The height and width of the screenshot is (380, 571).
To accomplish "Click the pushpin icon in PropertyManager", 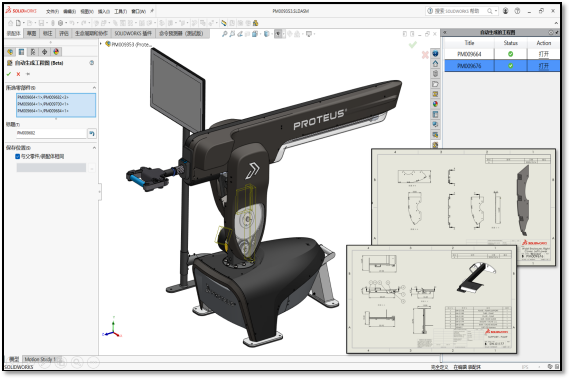I will click(28, 74).
